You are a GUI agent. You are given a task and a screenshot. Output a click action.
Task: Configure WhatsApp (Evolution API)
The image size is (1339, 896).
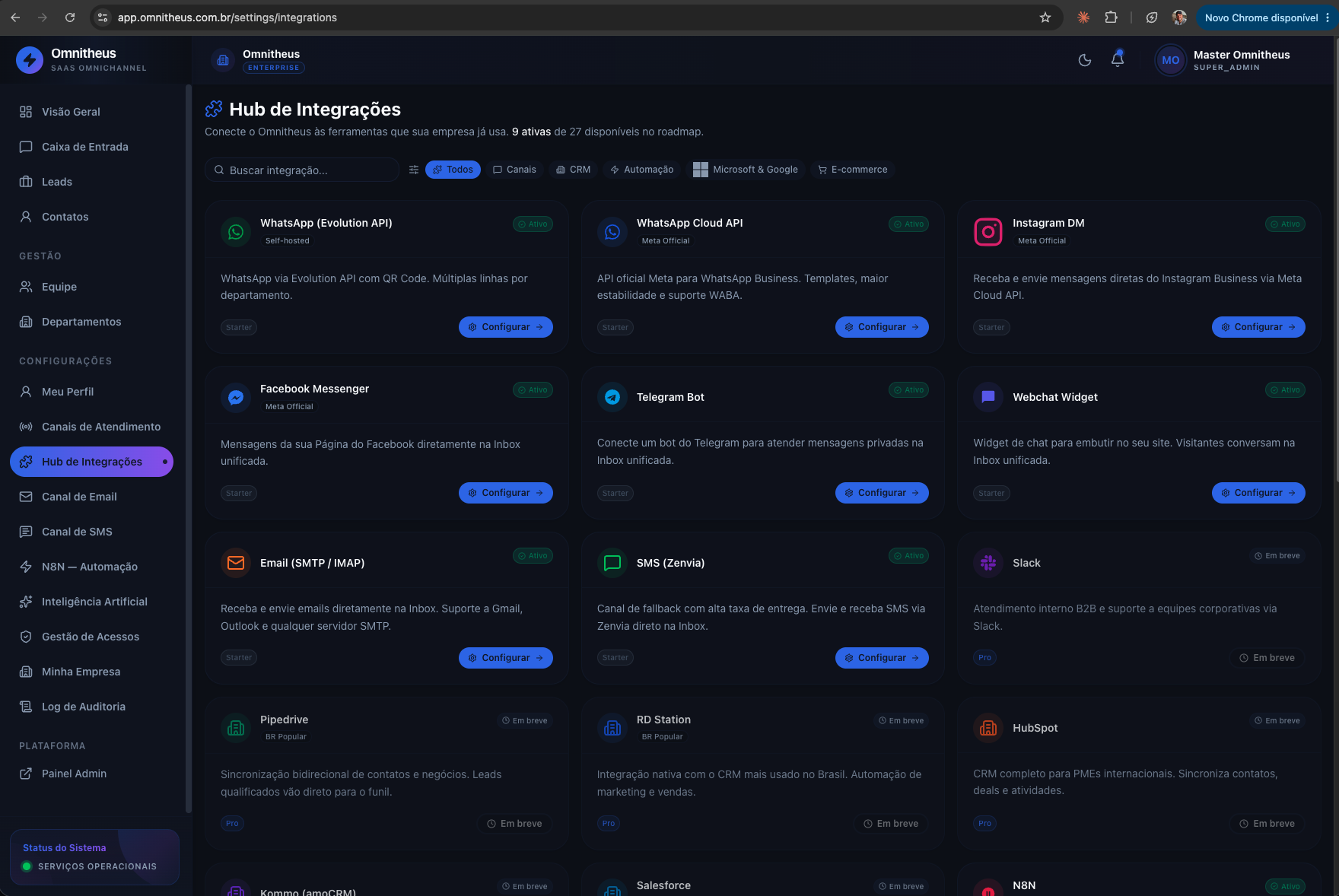point(506,327)
